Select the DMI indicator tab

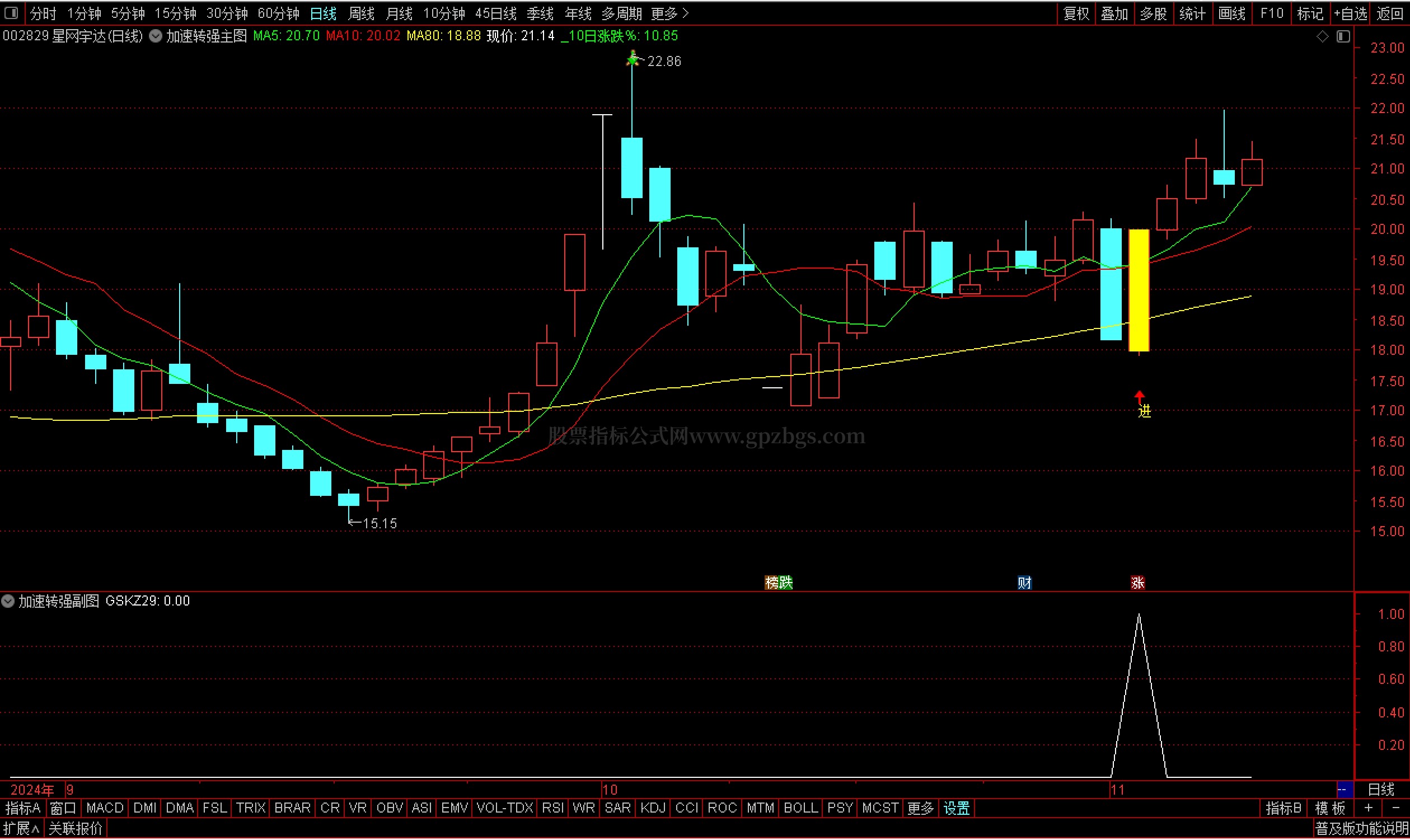coord(145,809)
